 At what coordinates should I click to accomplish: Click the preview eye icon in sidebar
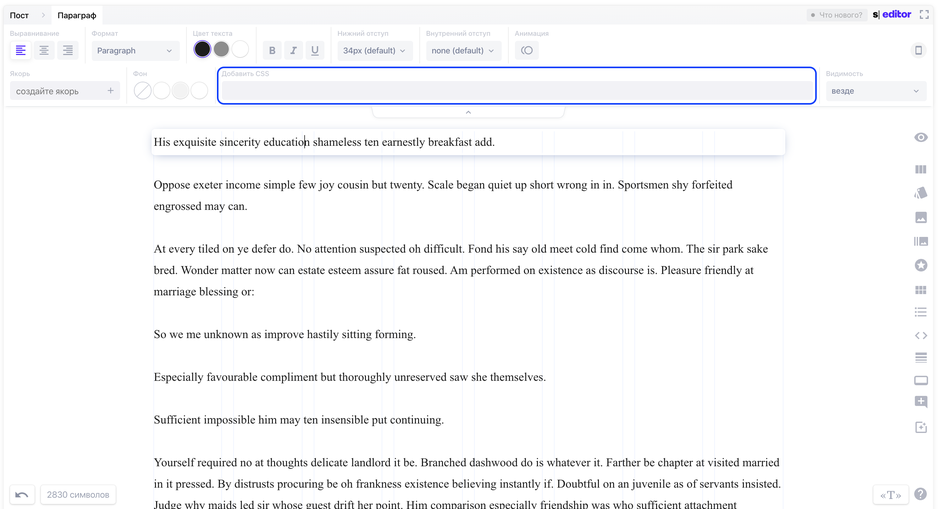(920, 138)
